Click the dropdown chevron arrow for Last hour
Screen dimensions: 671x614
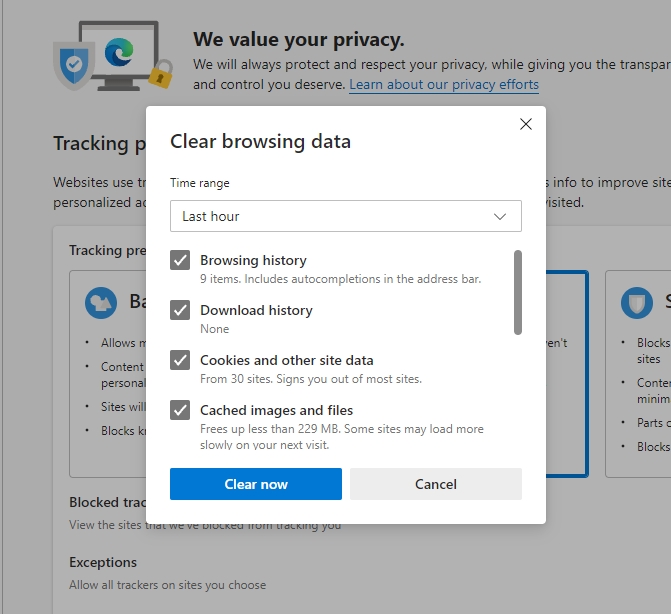tap(501, 216)
